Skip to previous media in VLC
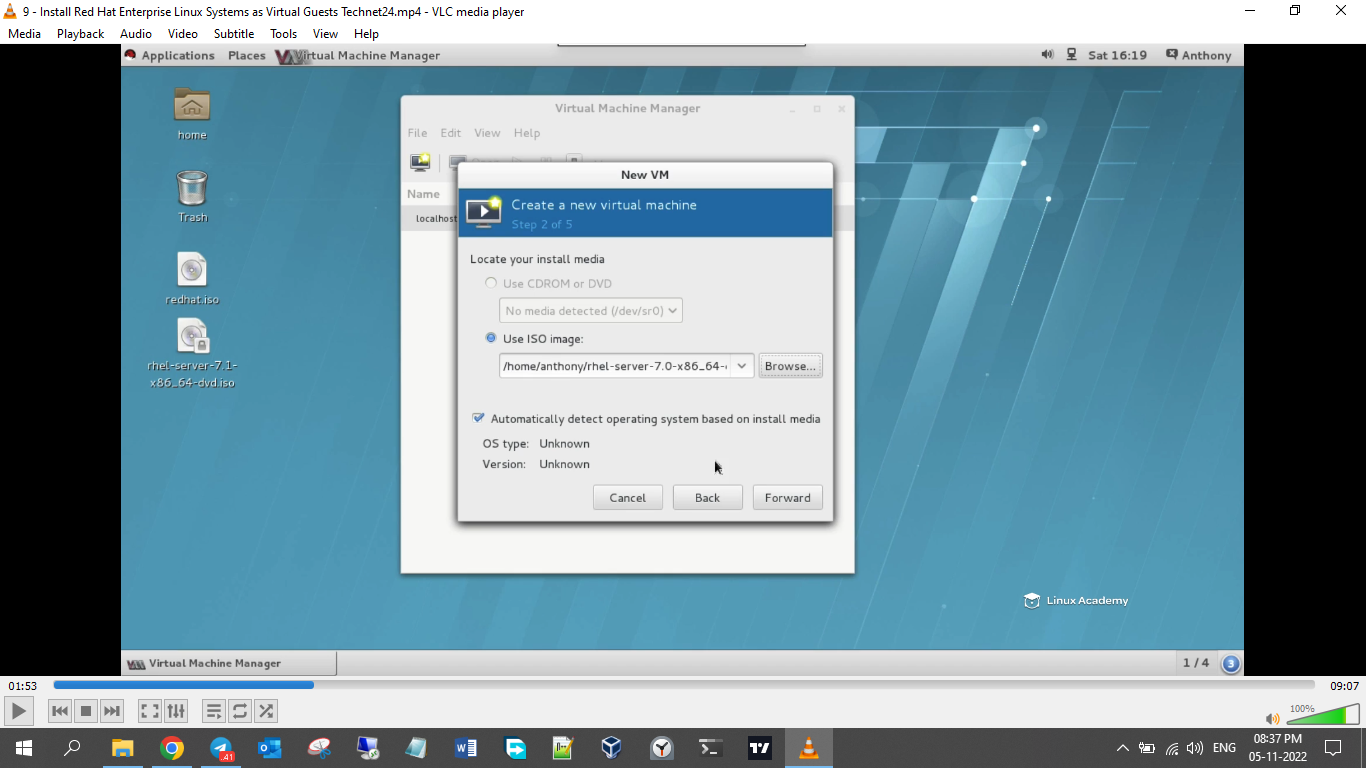Screen dimensions: 1366x768 pyautogui.click(x=60, y=711)
